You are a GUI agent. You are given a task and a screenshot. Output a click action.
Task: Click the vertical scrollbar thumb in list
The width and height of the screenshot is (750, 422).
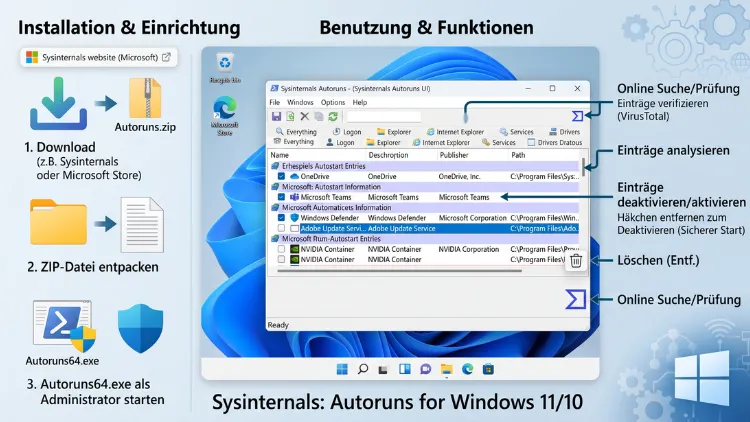(x=583, y=166)
